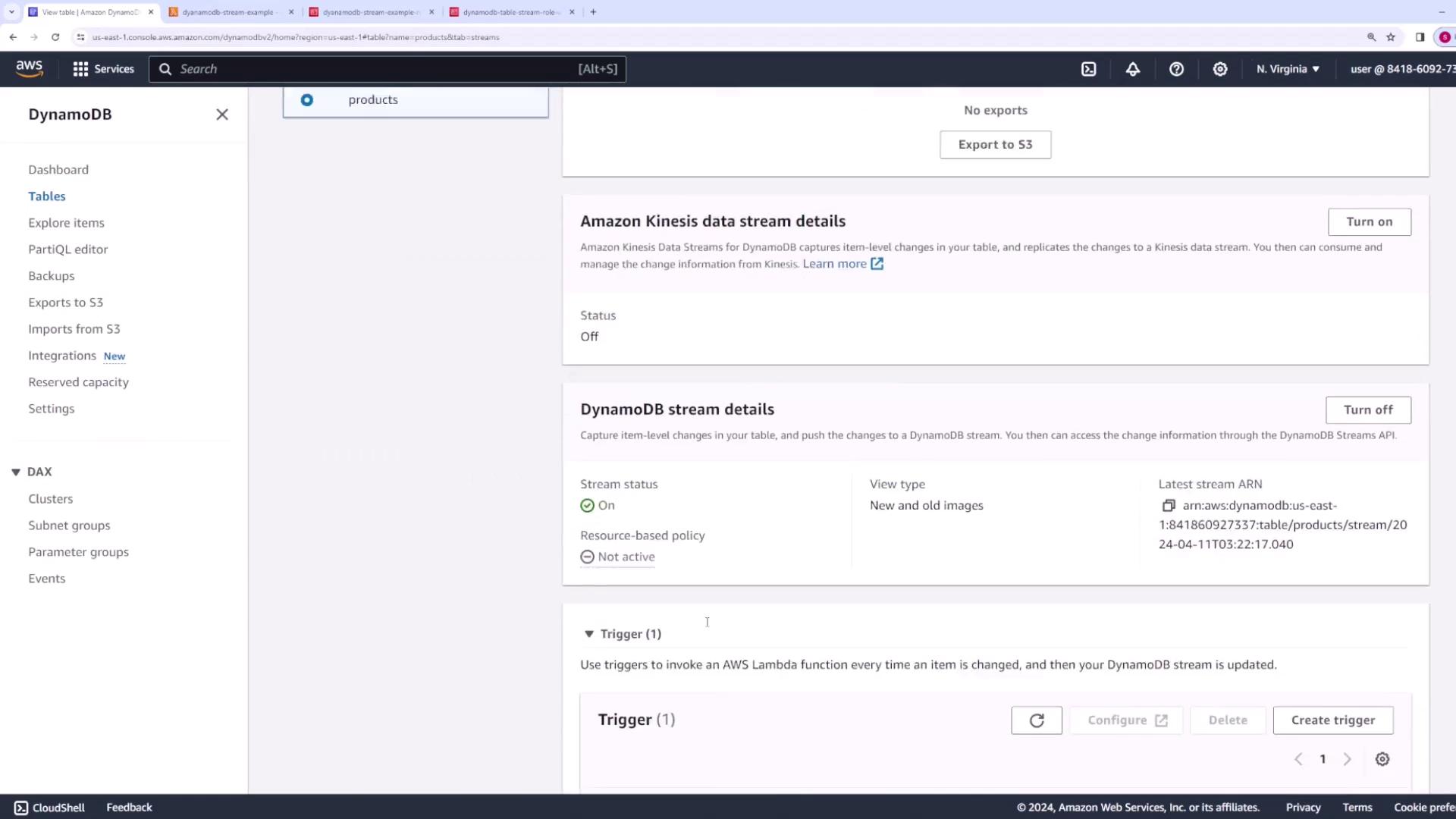Screen dimensions: 1456x819
Task: Refresh the trigger list
Action: click(x=1036, y=720)
